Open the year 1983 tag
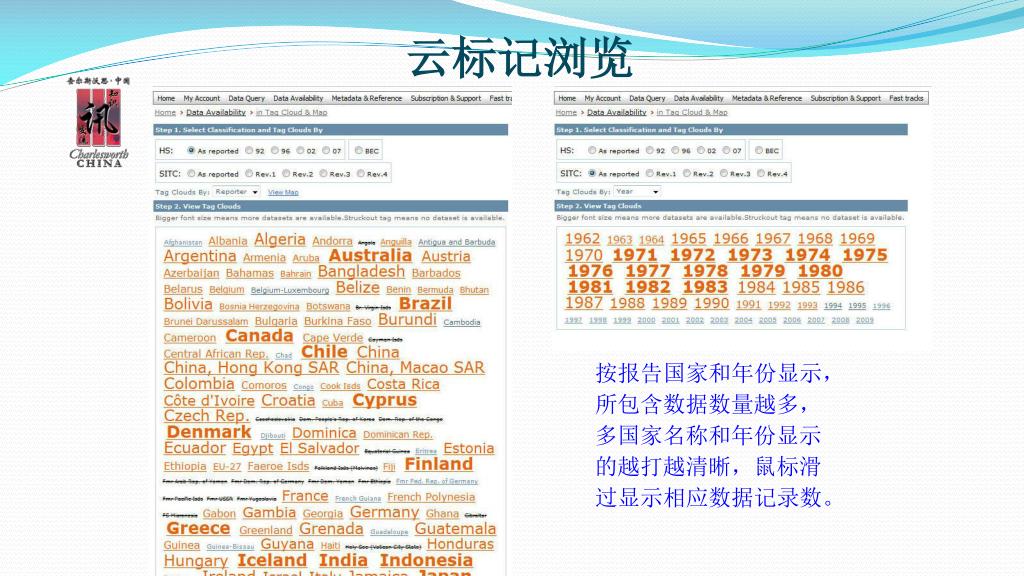This screenshot has height=576, width=1024. click(705, 287)
